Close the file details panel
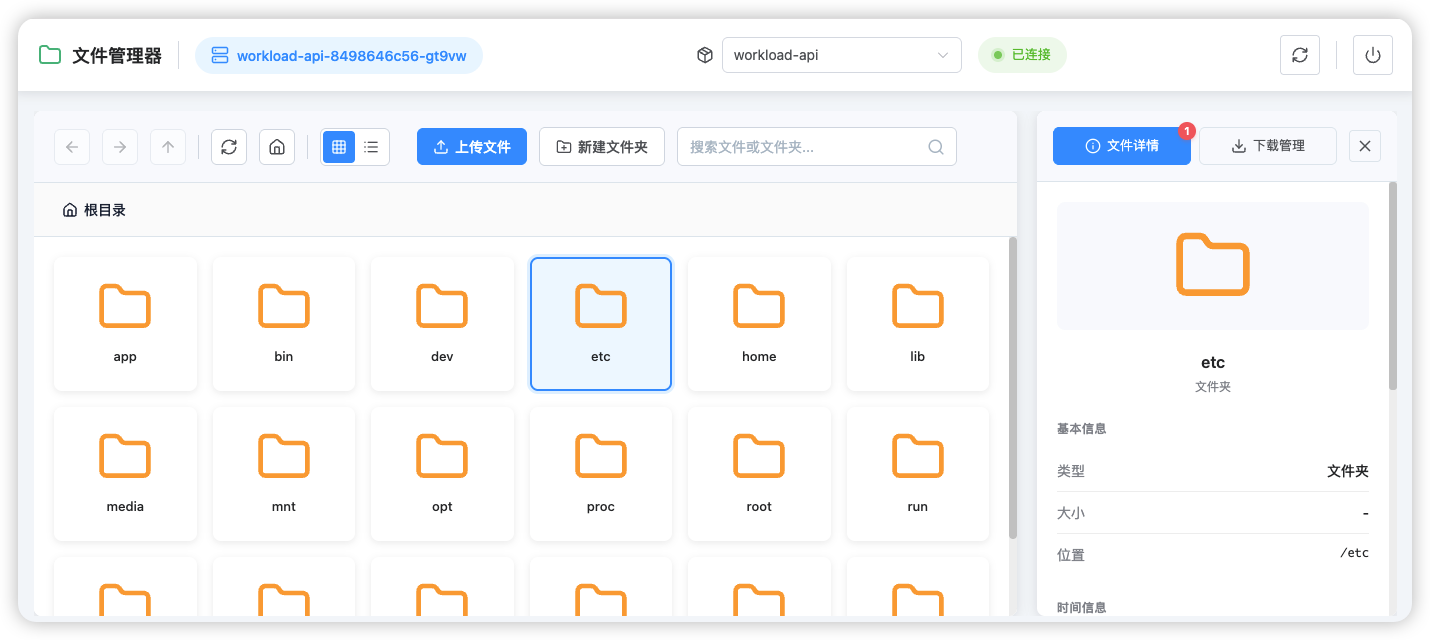The height and width of the screenshot is (640, 1430). (1364, 145)
